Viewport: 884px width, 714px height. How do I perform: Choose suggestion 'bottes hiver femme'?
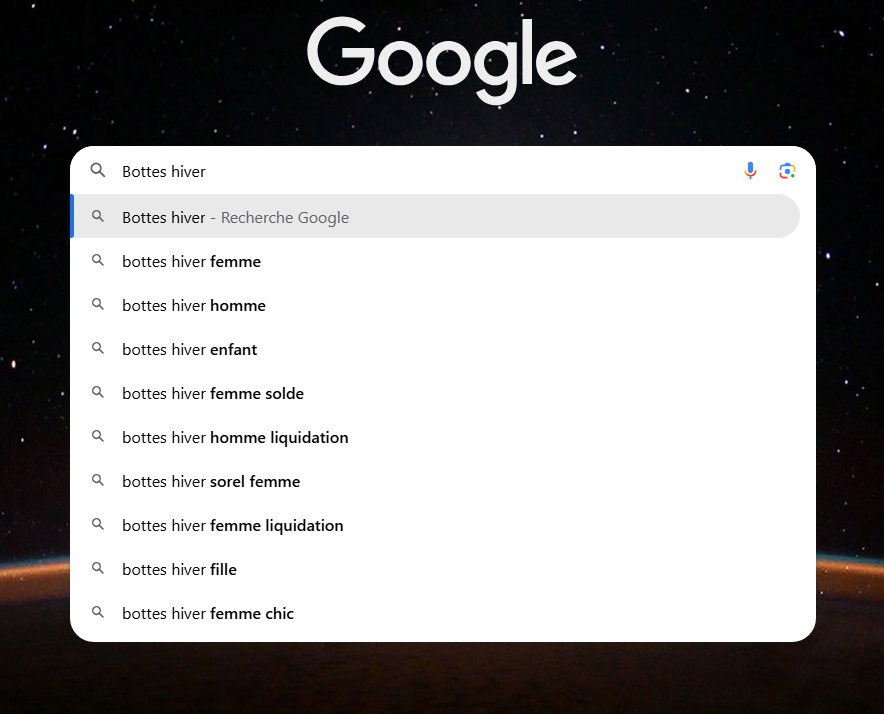pyautogui.click(x=435, y=261)
